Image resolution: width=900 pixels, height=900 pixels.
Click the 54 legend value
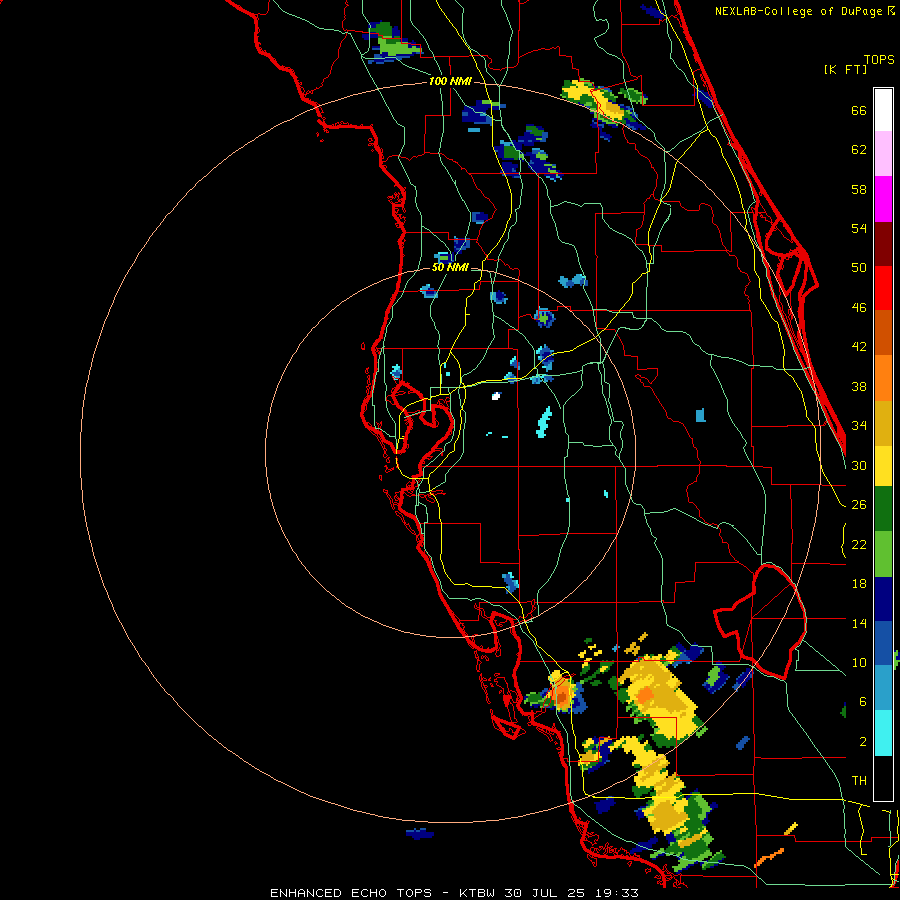tap(859, 228)
